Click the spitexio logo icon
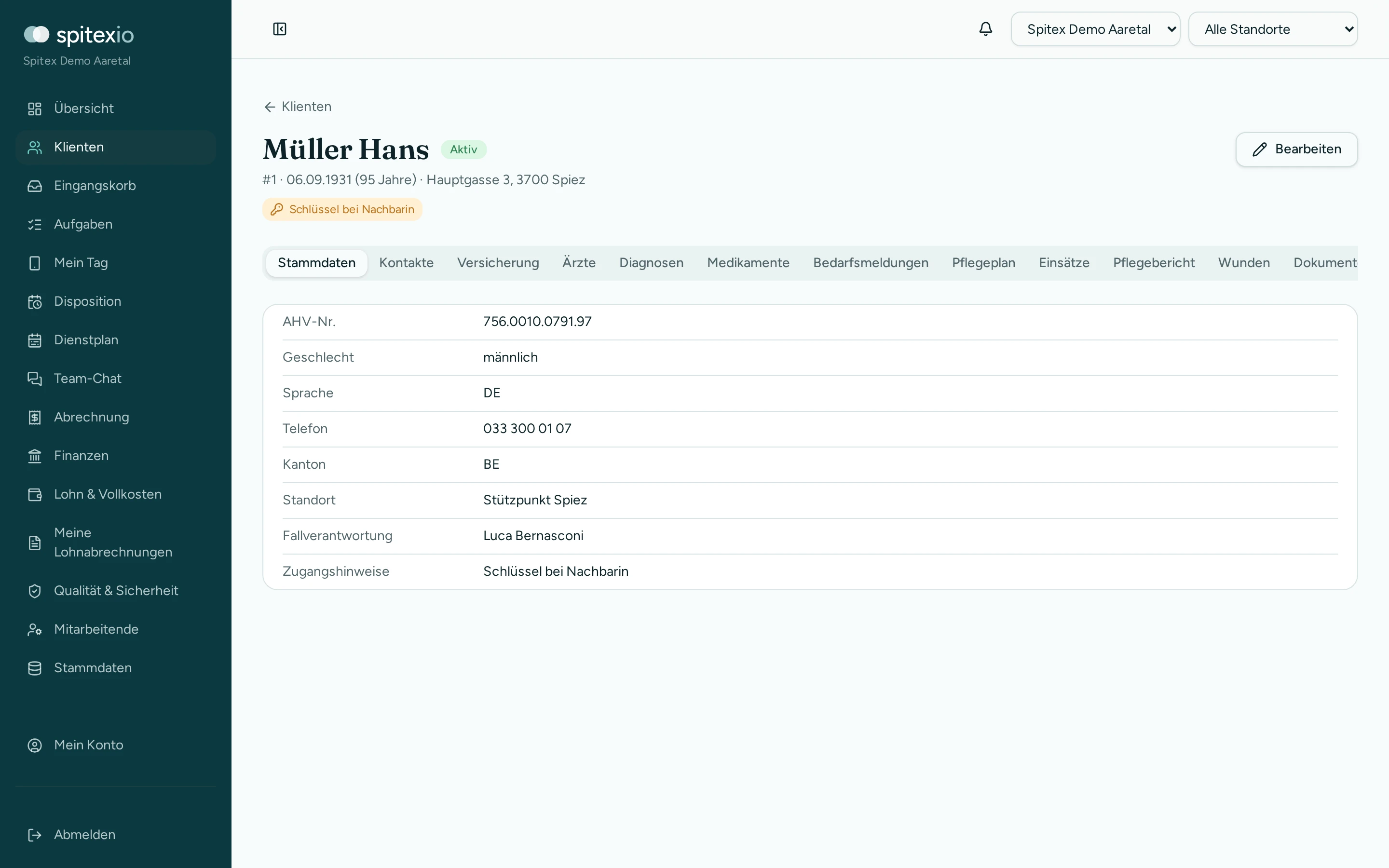 (37, 34)
